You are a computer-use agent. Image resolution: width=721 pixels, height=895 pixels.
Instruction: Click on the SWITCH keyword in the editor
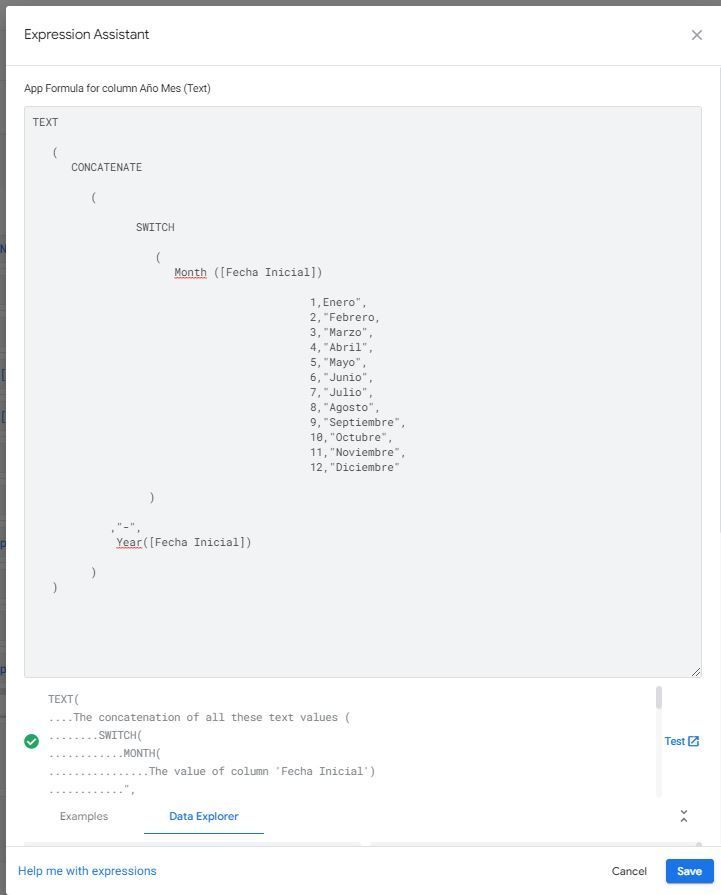[155, 227]
